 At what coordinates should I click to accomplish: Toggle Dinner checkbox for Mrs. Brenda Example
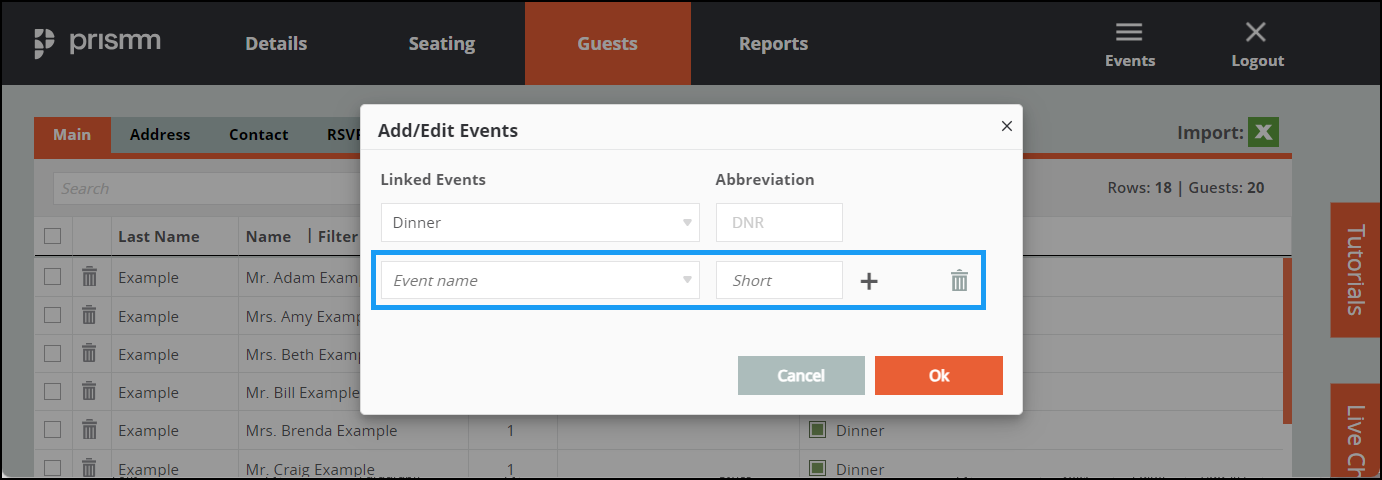coord(817,430)
